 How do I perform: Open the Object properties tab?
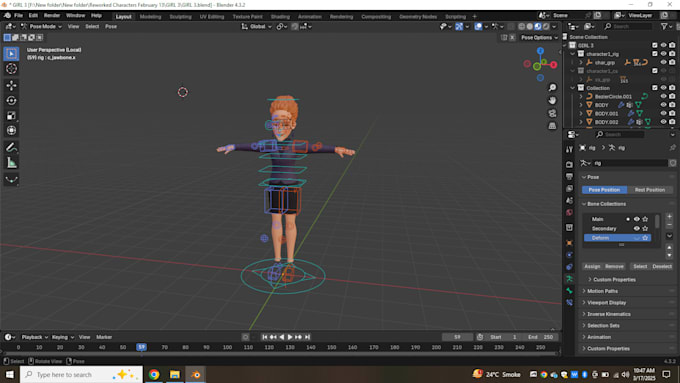tap(569, 243)
